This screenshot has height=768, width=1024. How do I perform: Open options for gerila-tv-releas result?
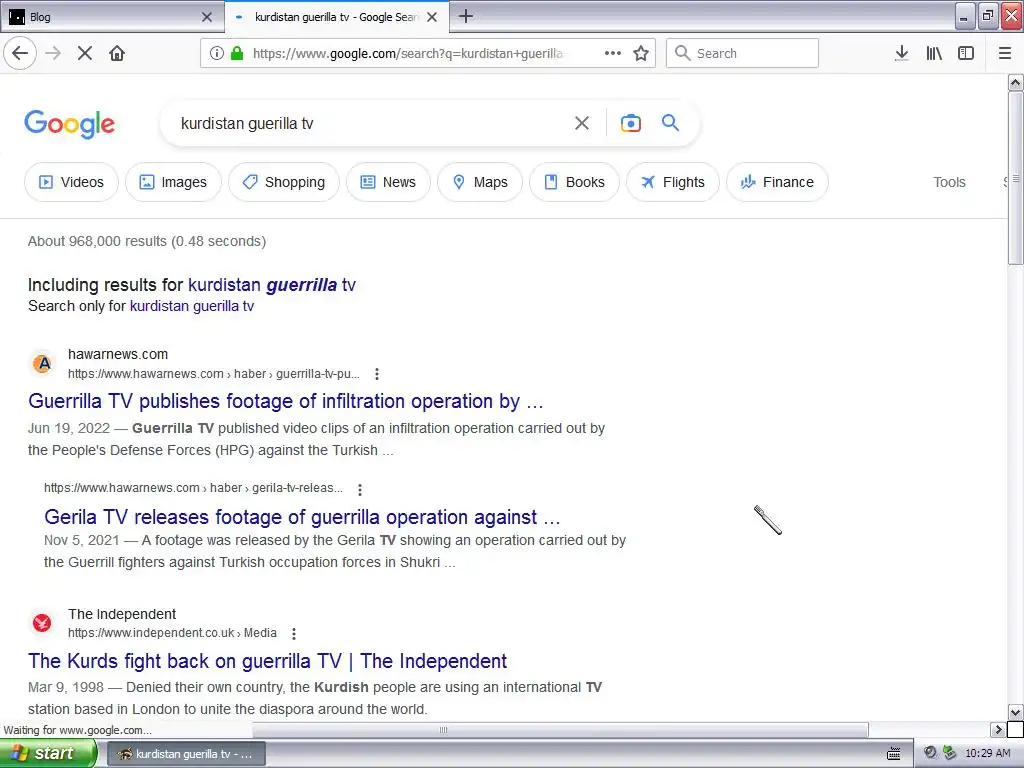(x=360, y=488)
